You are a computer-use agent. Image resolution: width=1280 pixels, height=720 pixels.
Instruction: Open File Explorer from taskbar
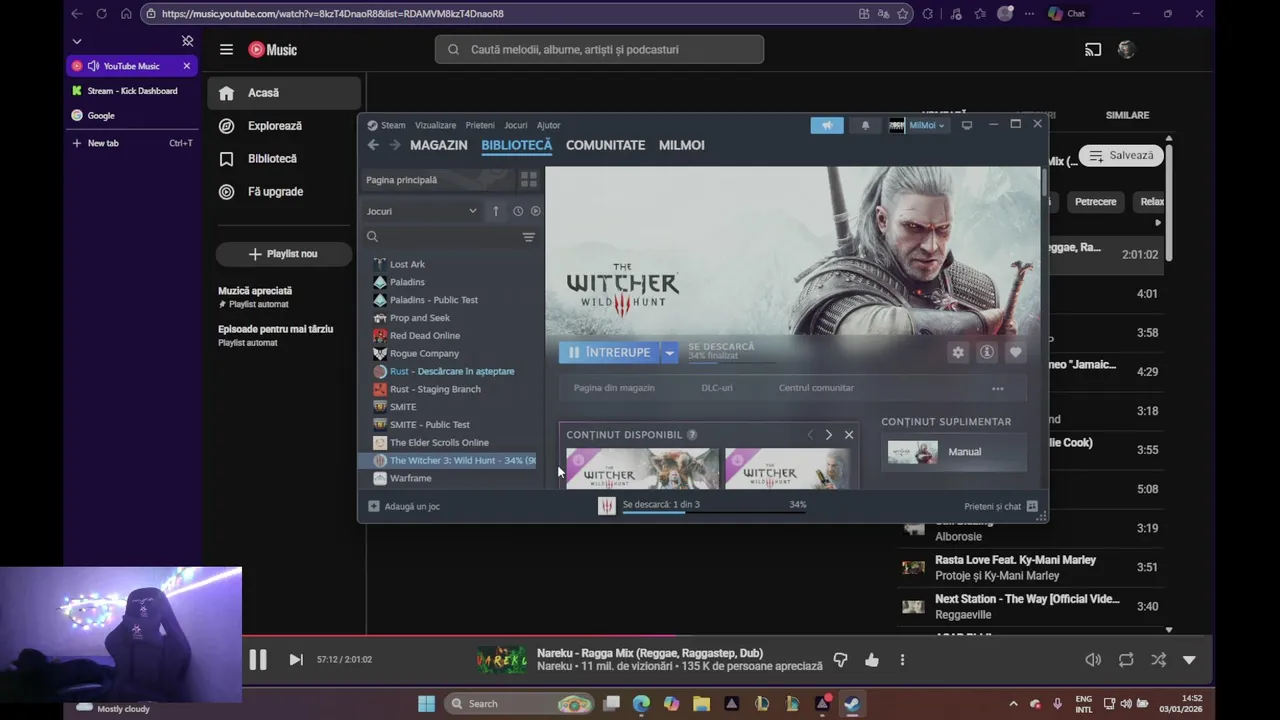click(x=701, y=703)
